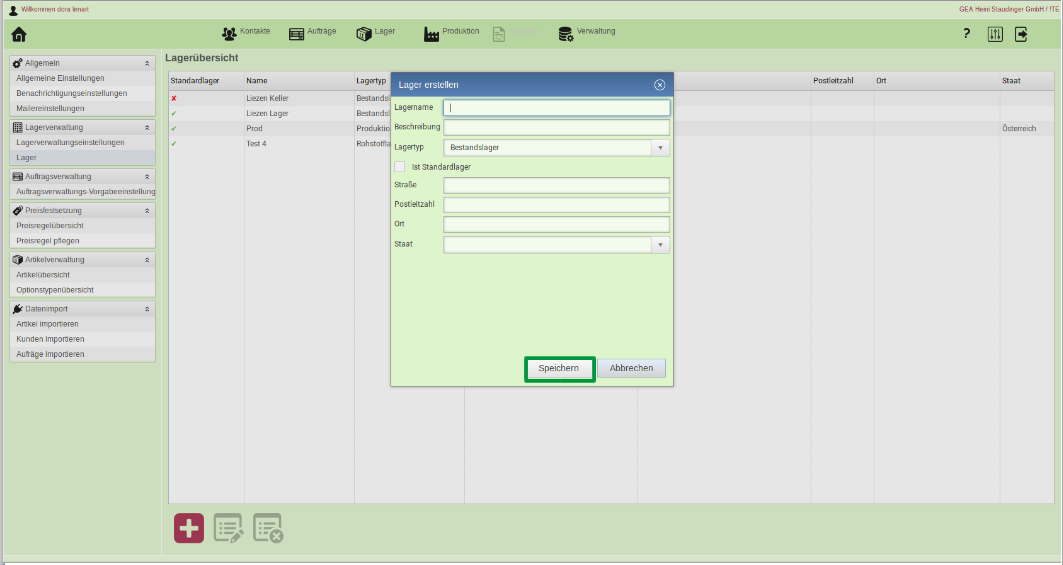Close the Lager erstellen dialog
The width and height of the screenshot is (1063, 565).
tap(659, 85)
